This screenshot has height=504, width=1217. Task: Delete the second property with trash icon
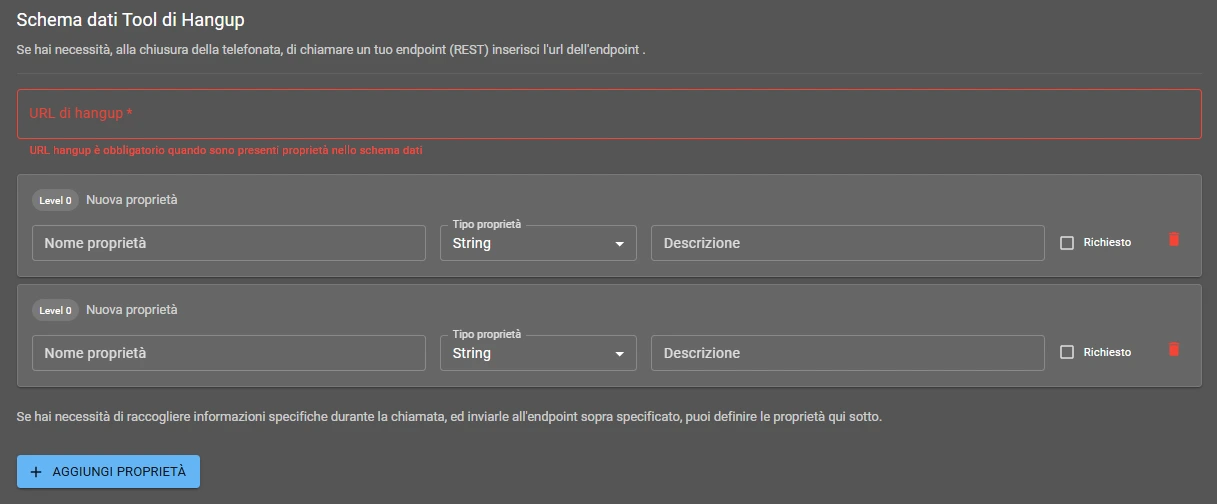(1174, 350)
